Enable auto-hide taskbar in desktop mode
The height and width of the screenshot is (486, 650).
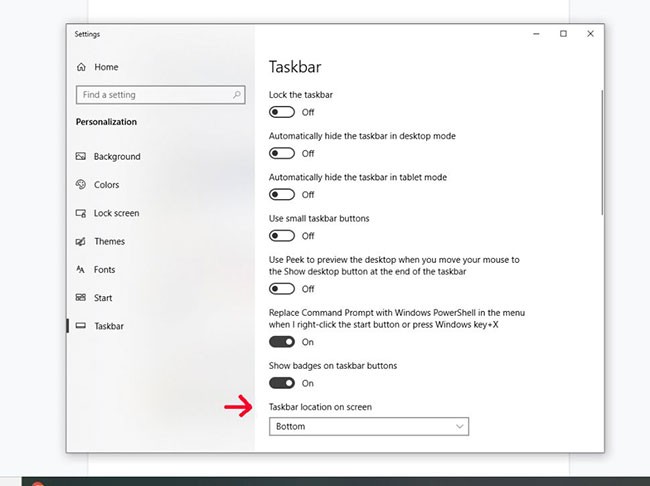282,153
